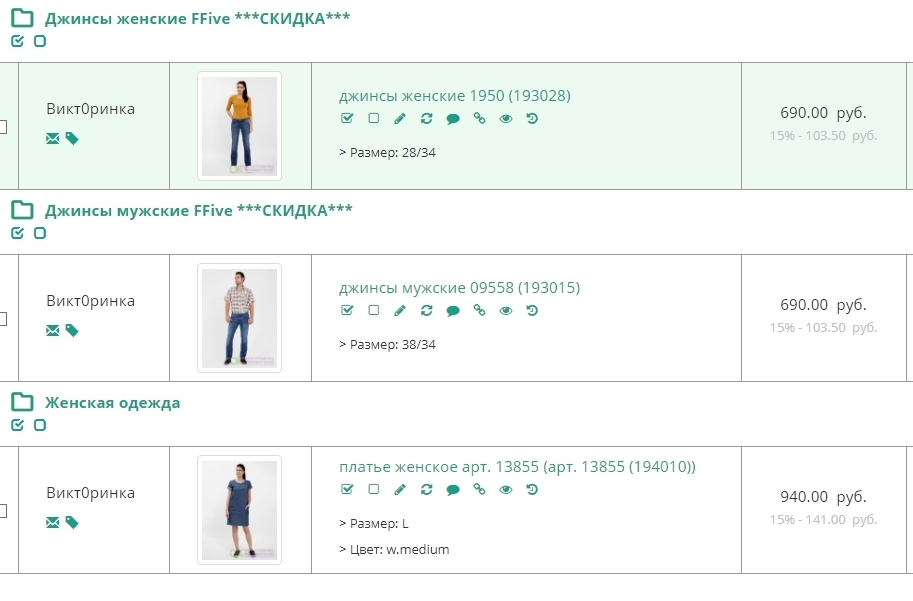Tick the checked-box icon under джинсы мужские 09558

pos(347,310)
